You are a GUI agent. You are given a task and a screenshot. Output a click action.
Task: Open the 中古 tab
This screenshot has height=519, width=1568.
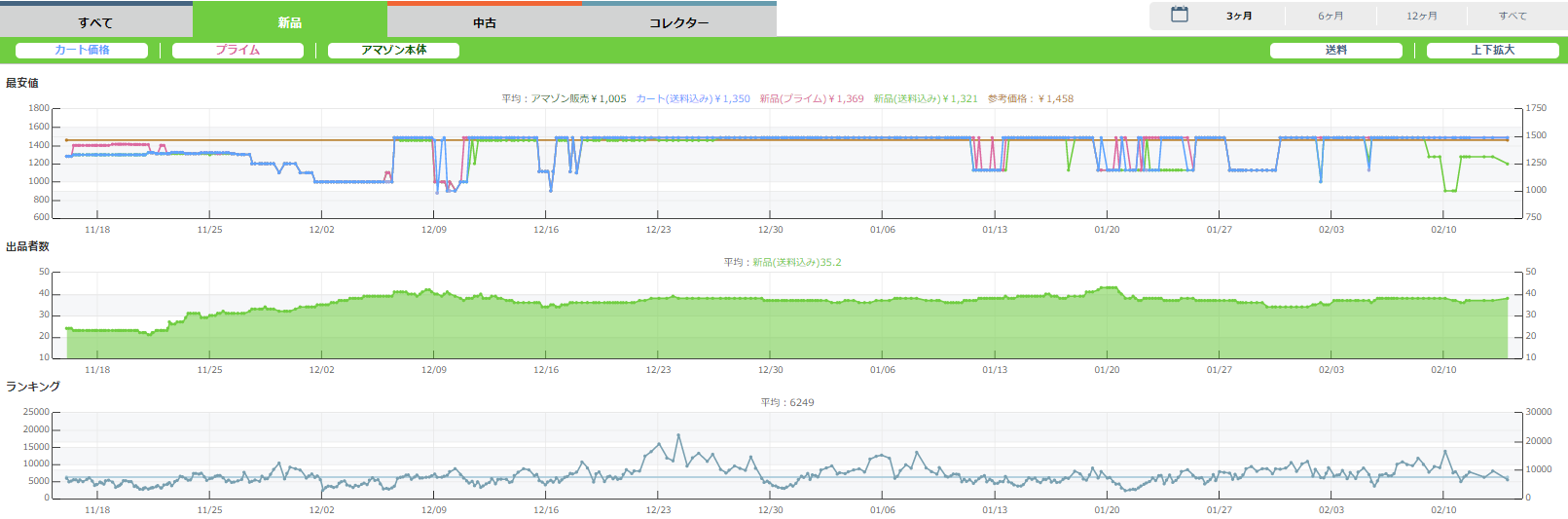484,22
